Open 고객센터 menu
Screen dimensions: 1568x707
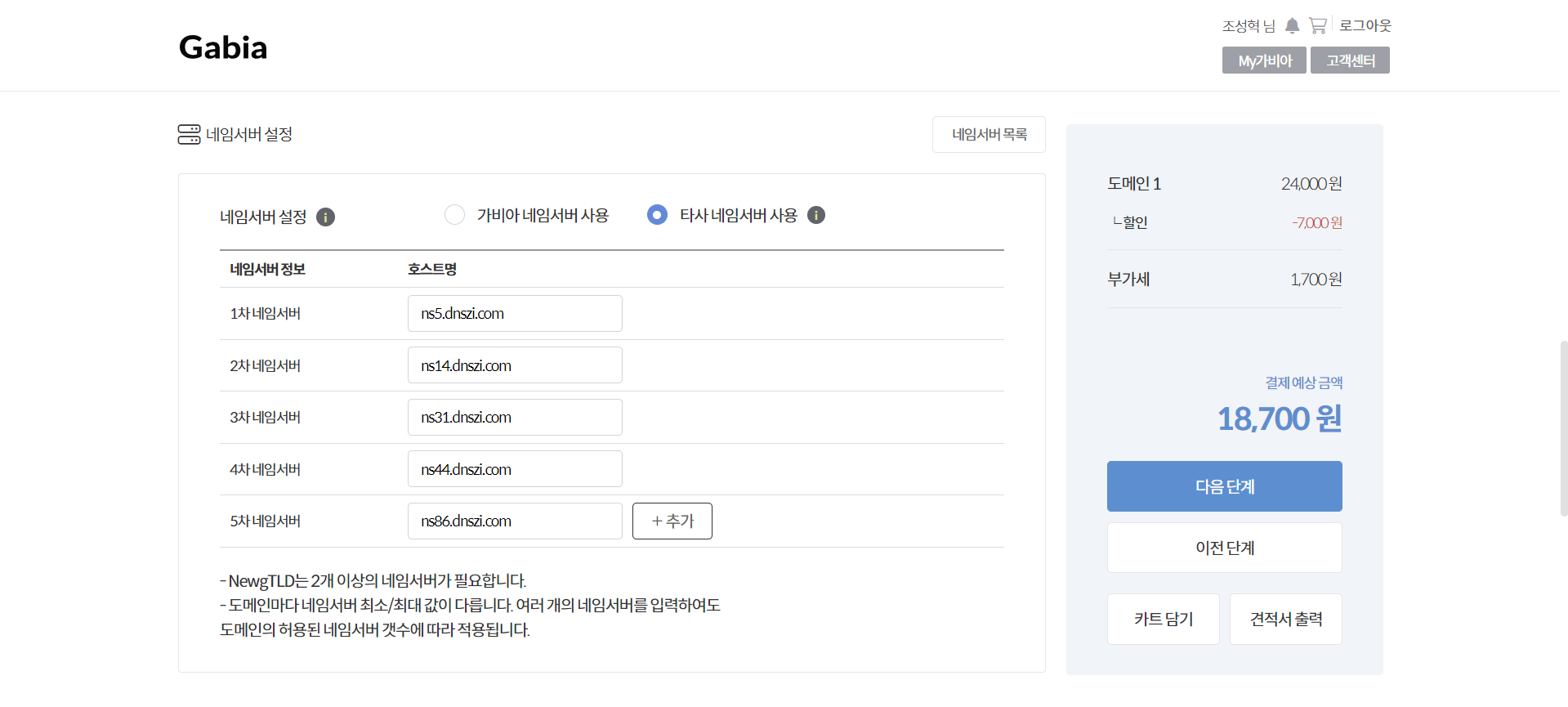[1350, 60]
